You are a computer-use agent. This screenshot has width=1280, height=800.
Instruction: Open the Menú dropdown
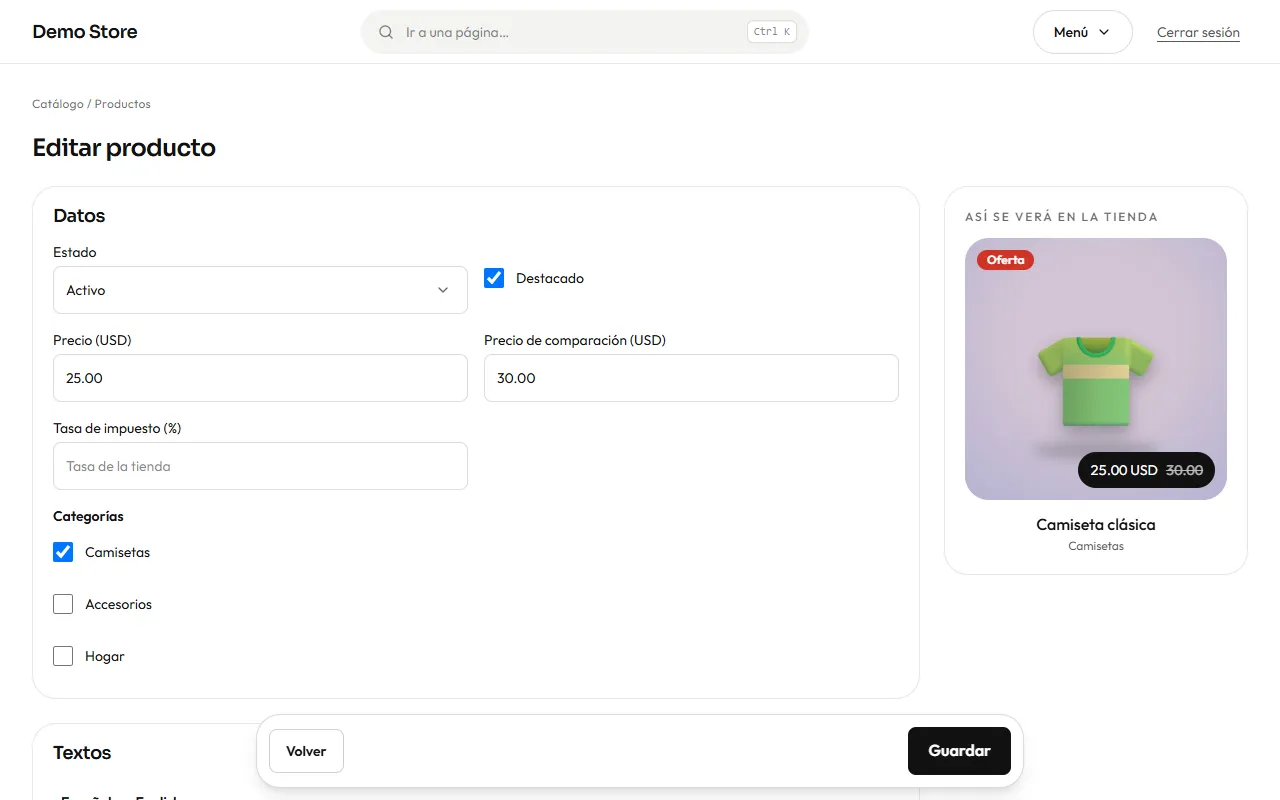coord(1082,32)
